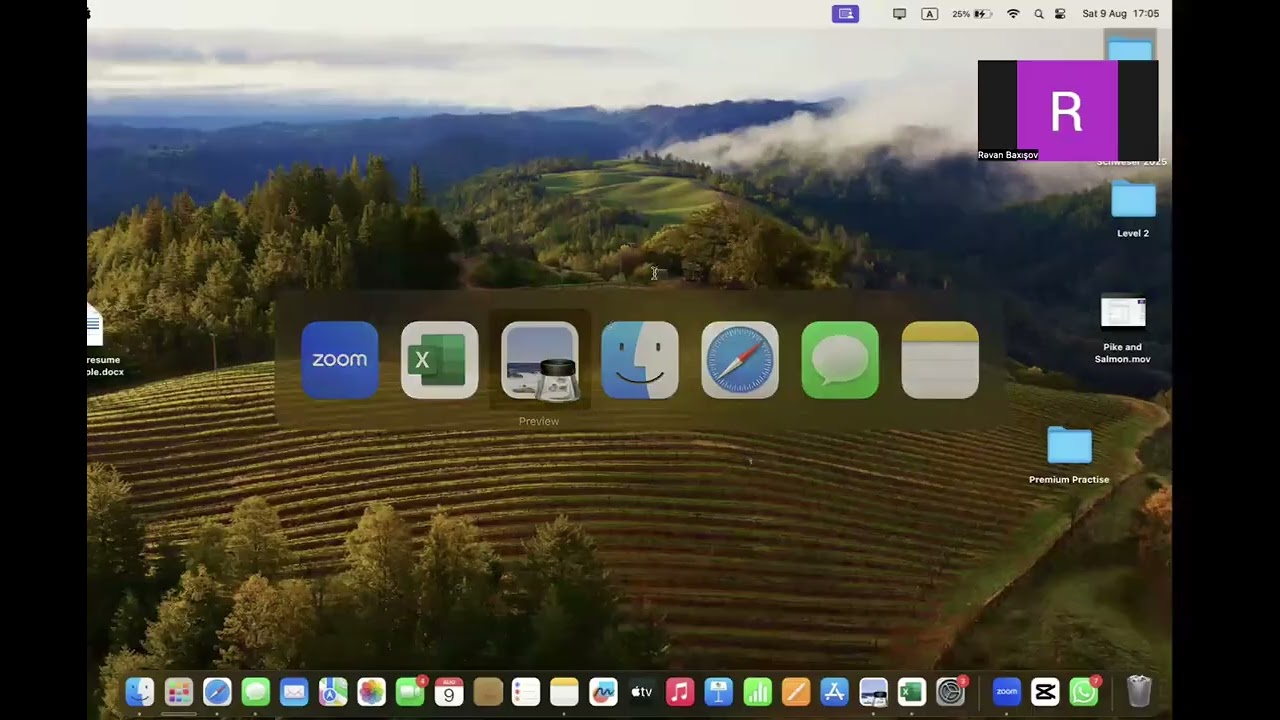Open System Settings from the Dock

click(x=950, y=691)
